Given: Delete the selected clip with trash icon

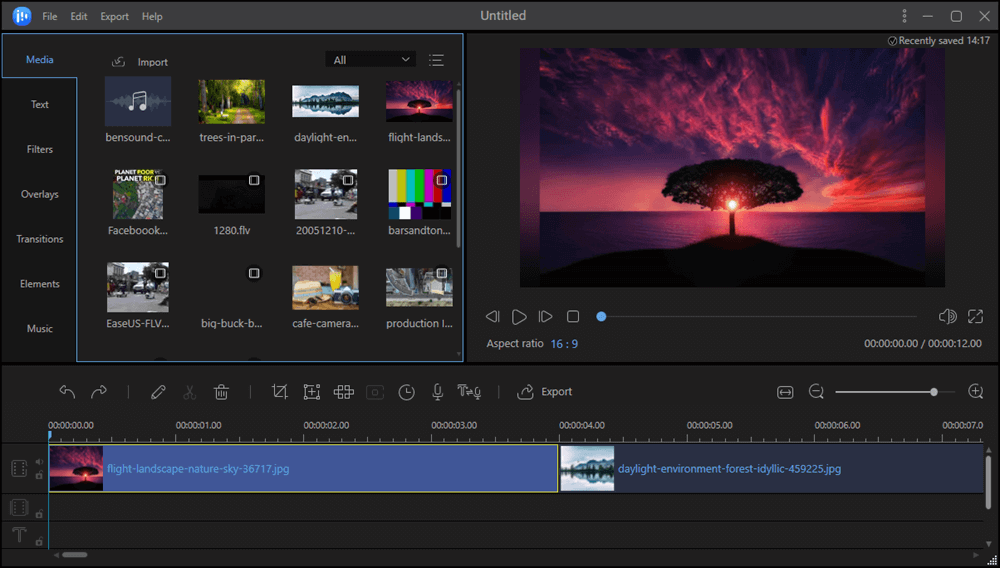Looking at the screenshot, I should [222, 392].
